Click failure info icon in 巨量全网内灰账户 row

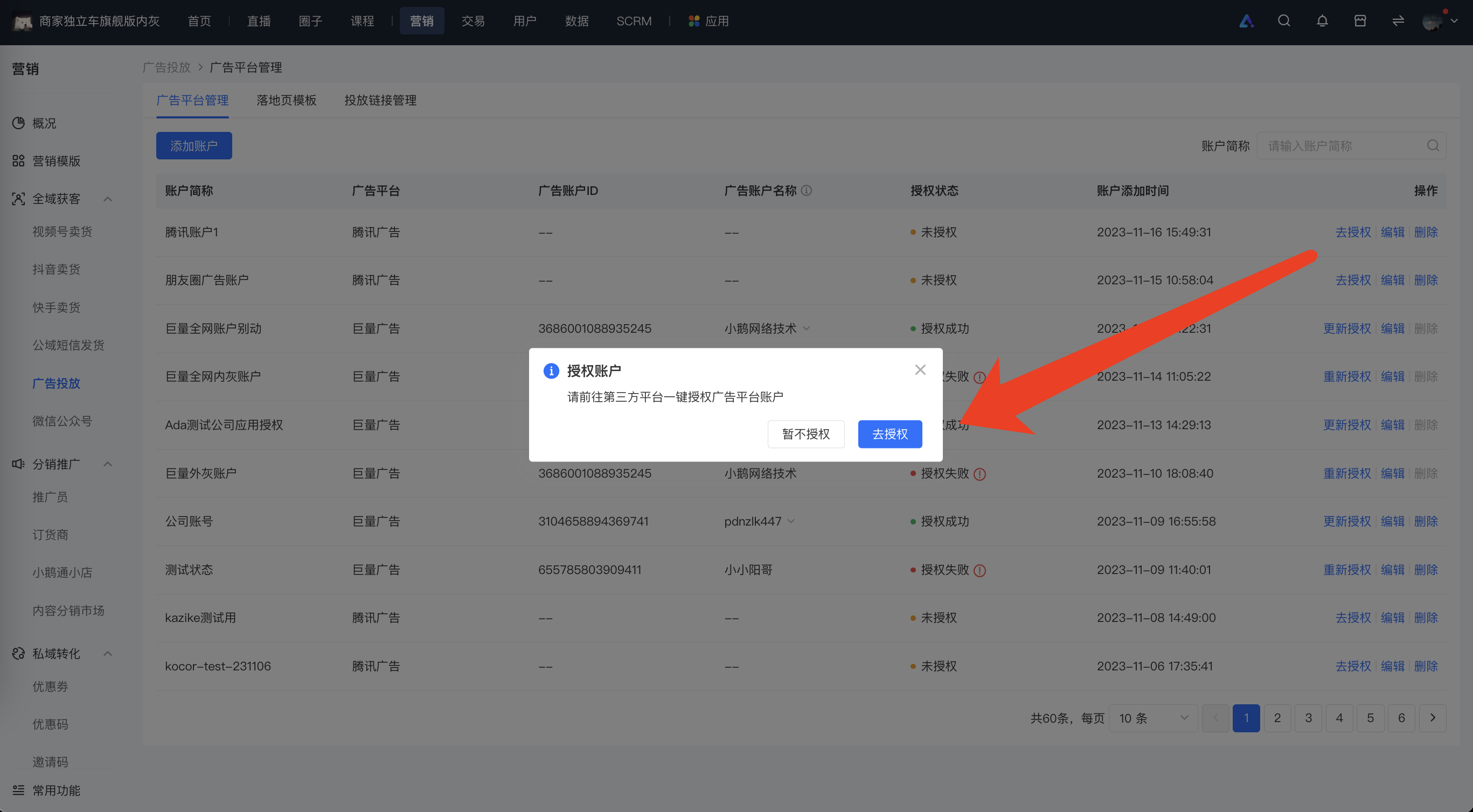point(979,377)
